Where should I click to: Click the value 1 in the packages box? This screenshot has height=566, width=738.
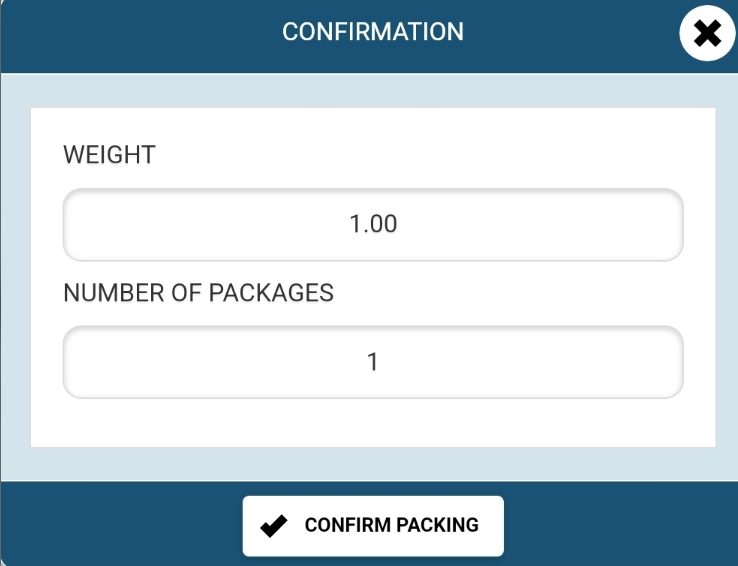(x=373, y=362)
